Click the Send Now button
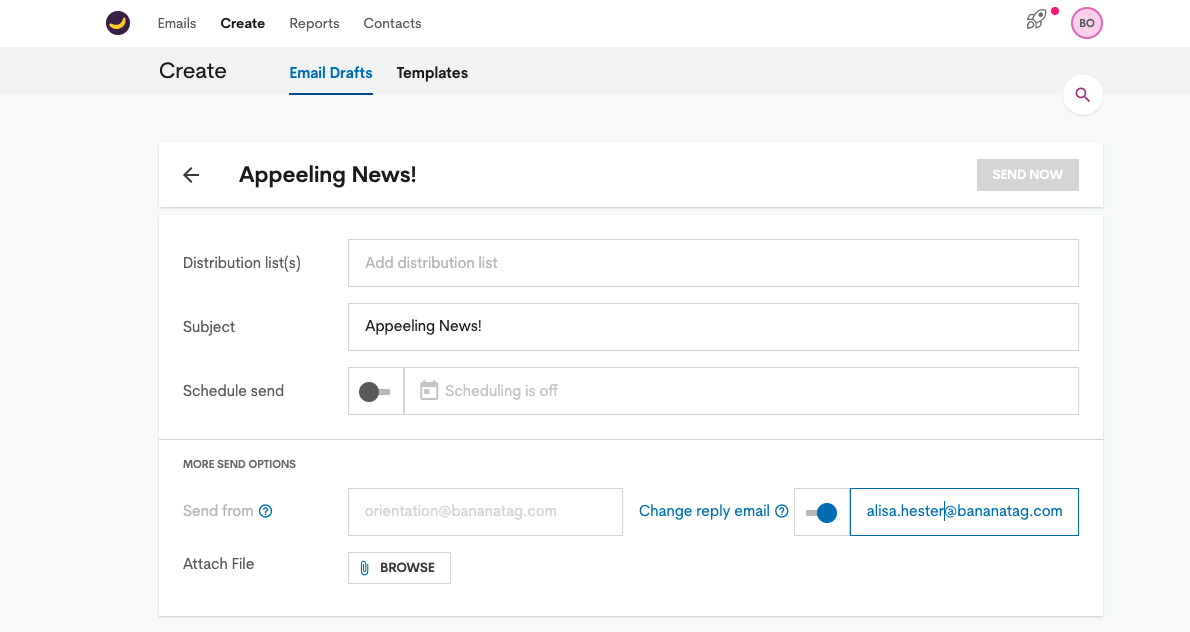 click(x=1028, y=175)
